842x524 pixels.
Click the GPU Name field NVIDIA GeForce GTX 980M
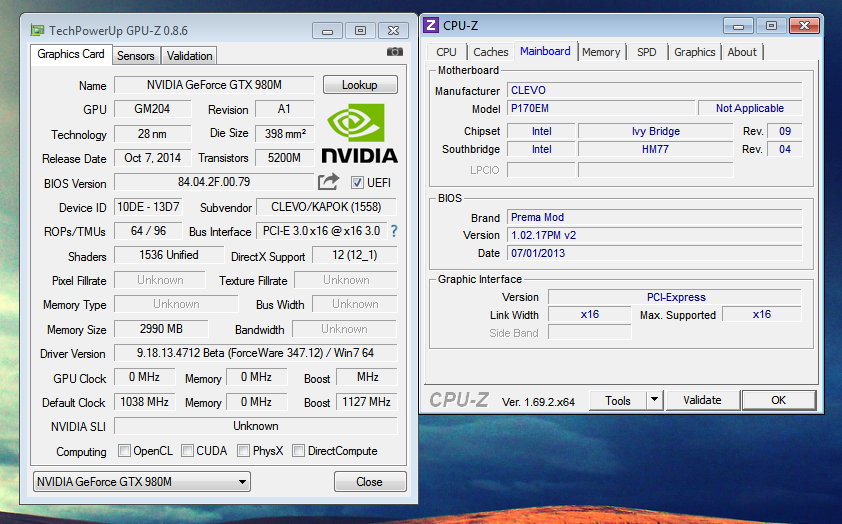pyautogui.click(x=214, y=85)
